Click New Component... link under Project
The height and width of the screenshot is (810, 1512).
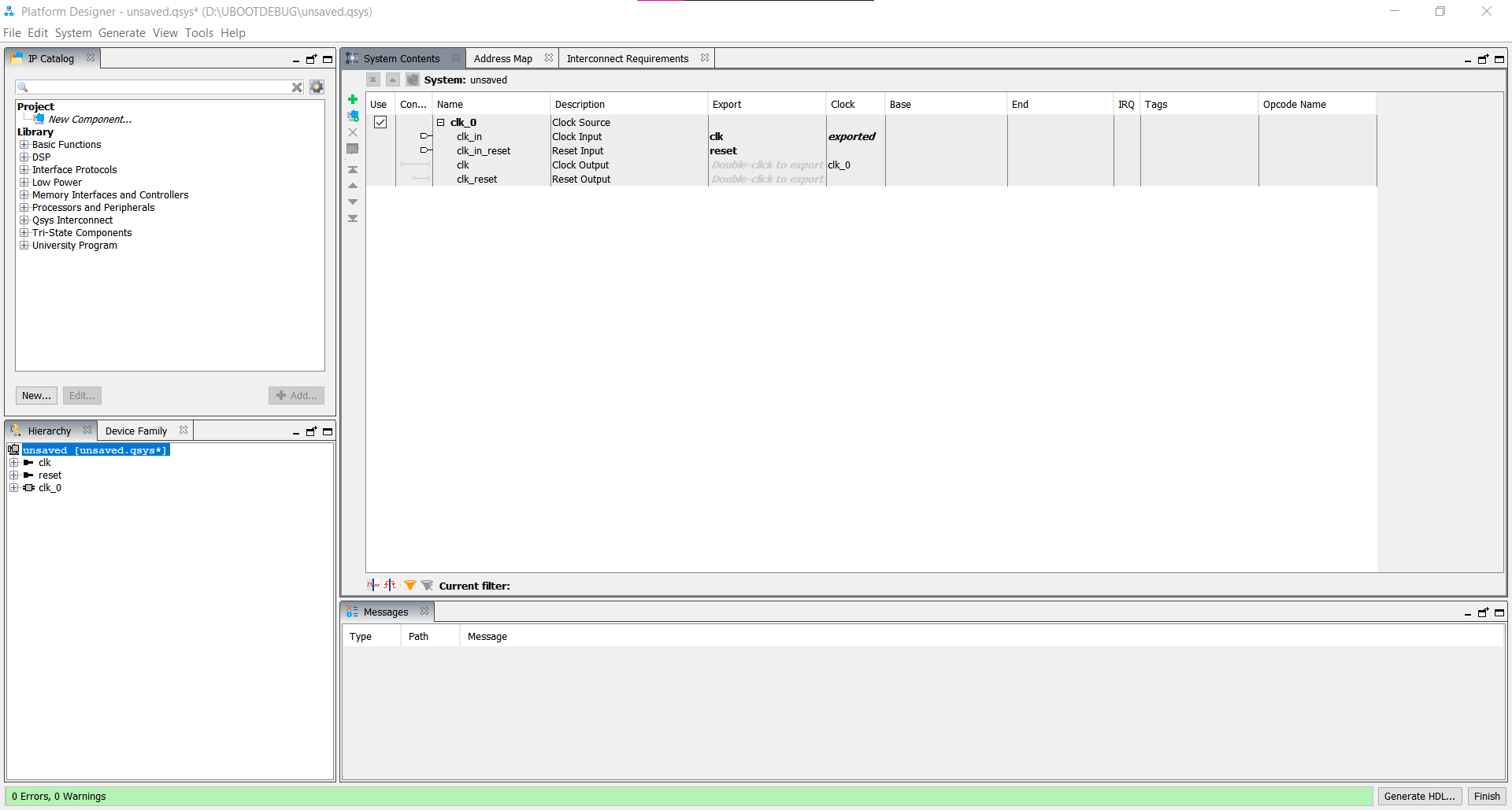[90, 119]
